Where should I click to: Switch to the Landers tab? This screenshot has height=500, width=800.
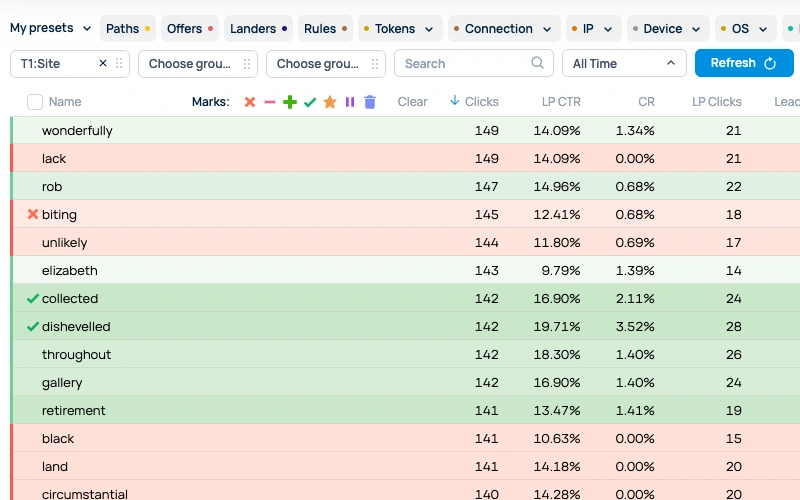(x=258, y=29)
